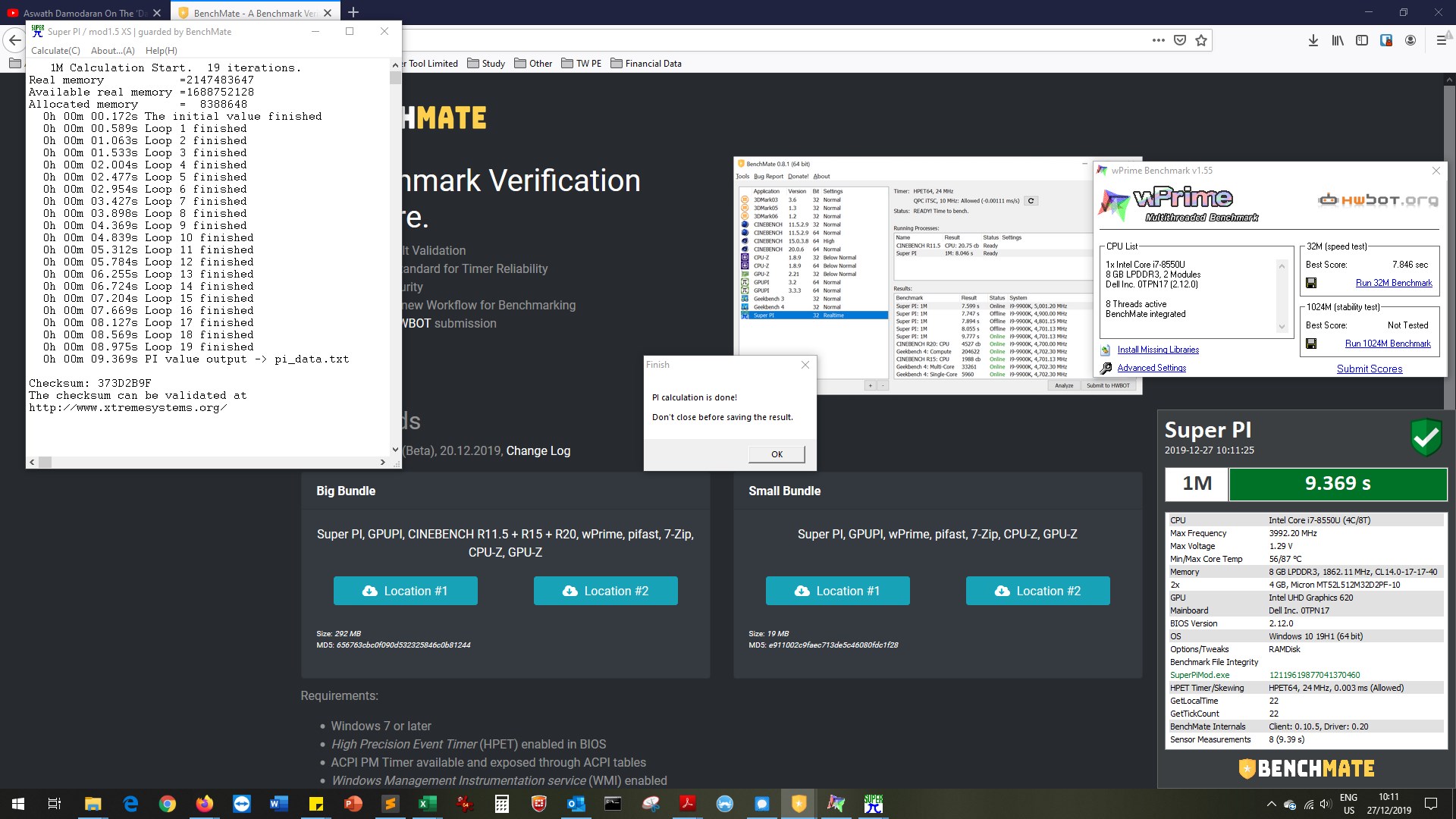Open Task View on taskbar

pyautogui.click(x=55, y=804)
